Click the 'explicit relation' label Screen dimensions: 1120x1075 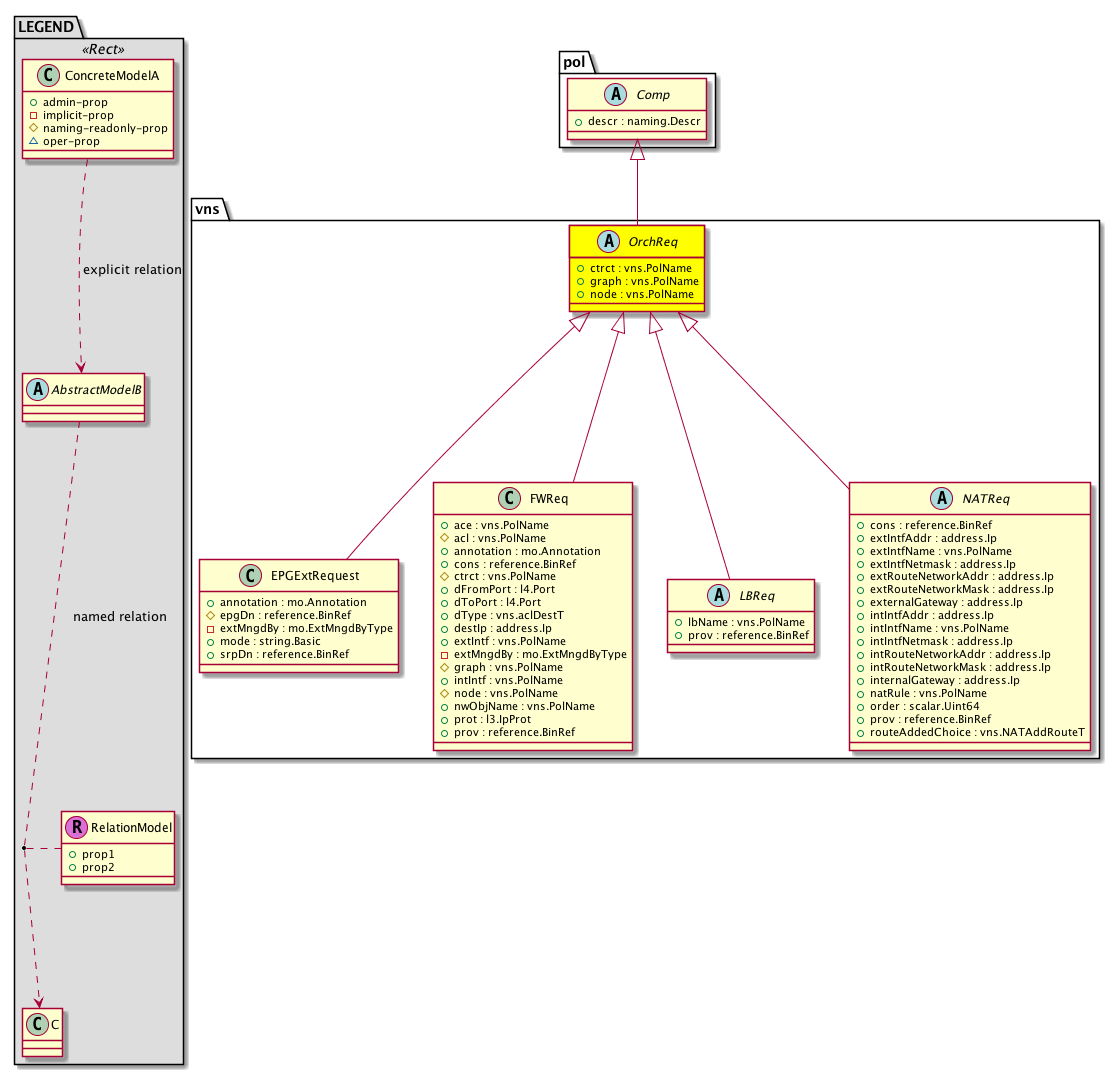pos(132,269)
